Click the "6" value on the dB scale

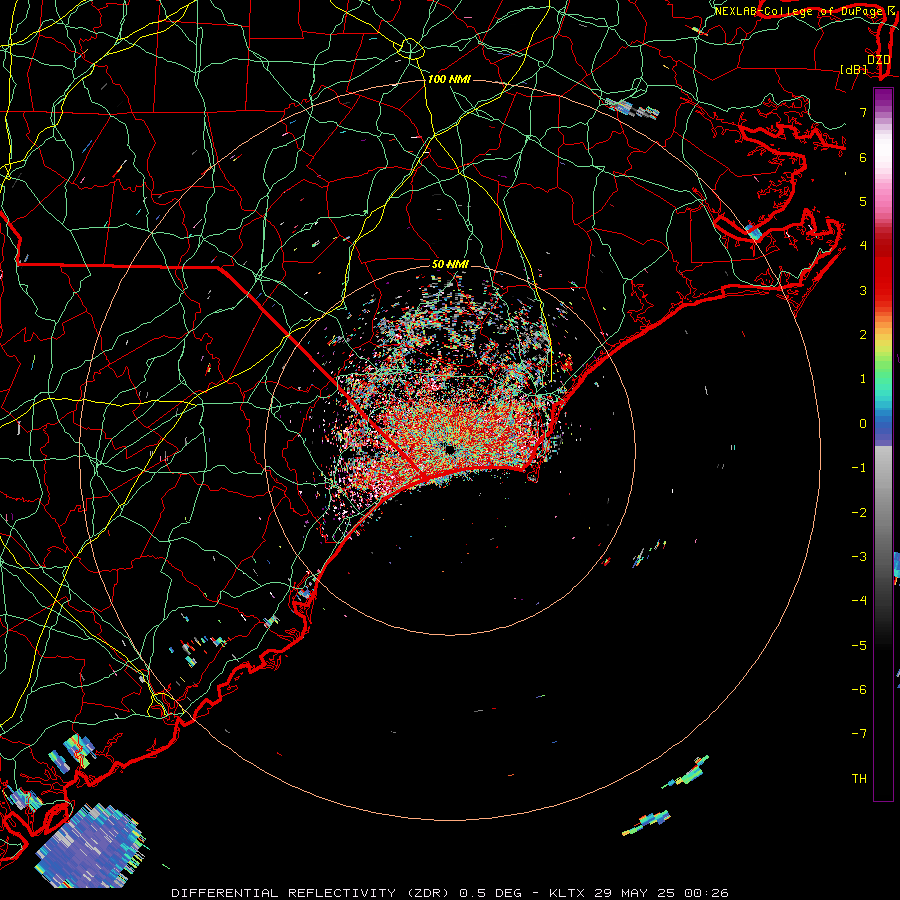(863, 157)
